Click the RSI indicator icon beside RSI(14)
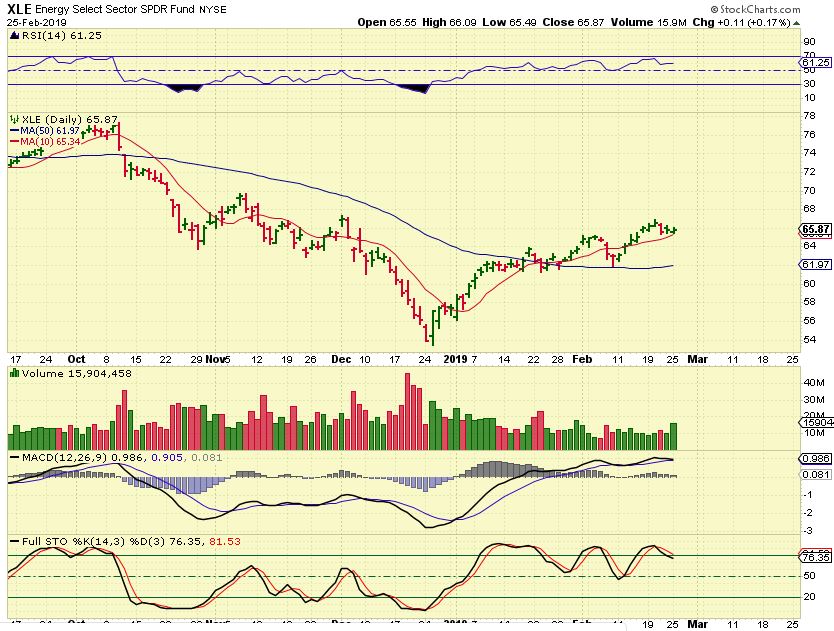The image size is (834, 631). pyautogui.click(x=14, y=36)
